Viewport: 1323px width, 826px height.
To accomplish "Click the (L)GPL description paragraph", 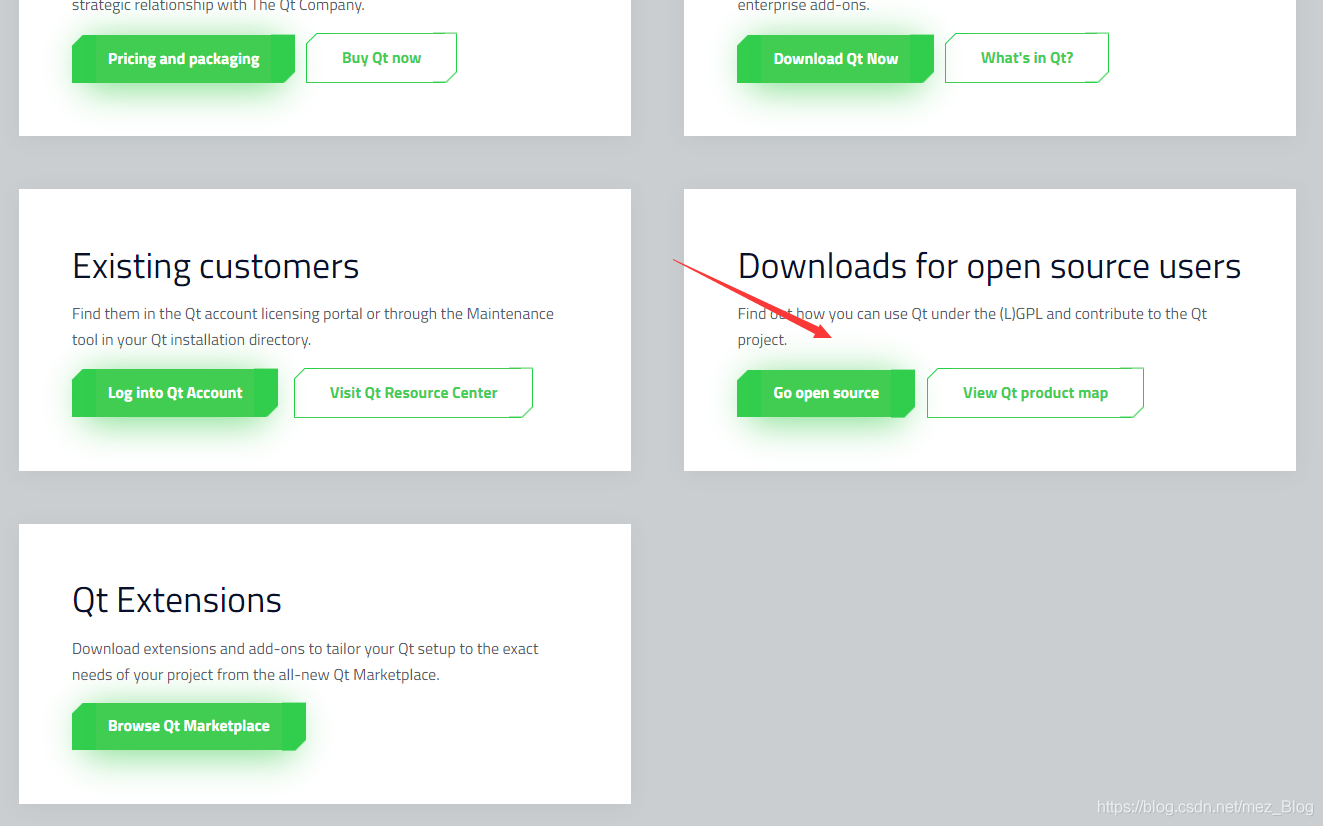I will (972, 327).
